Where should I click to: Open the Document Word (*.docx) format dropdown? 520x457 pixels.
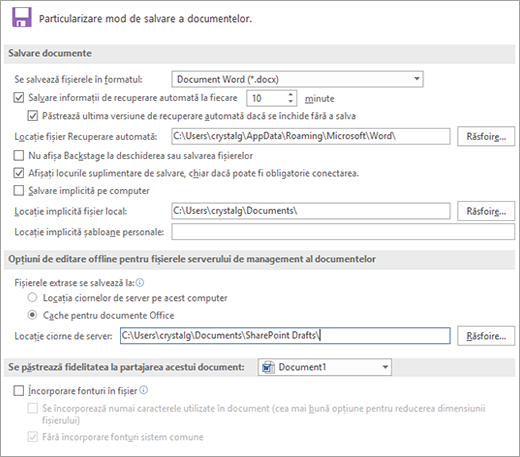pos(297,79)
